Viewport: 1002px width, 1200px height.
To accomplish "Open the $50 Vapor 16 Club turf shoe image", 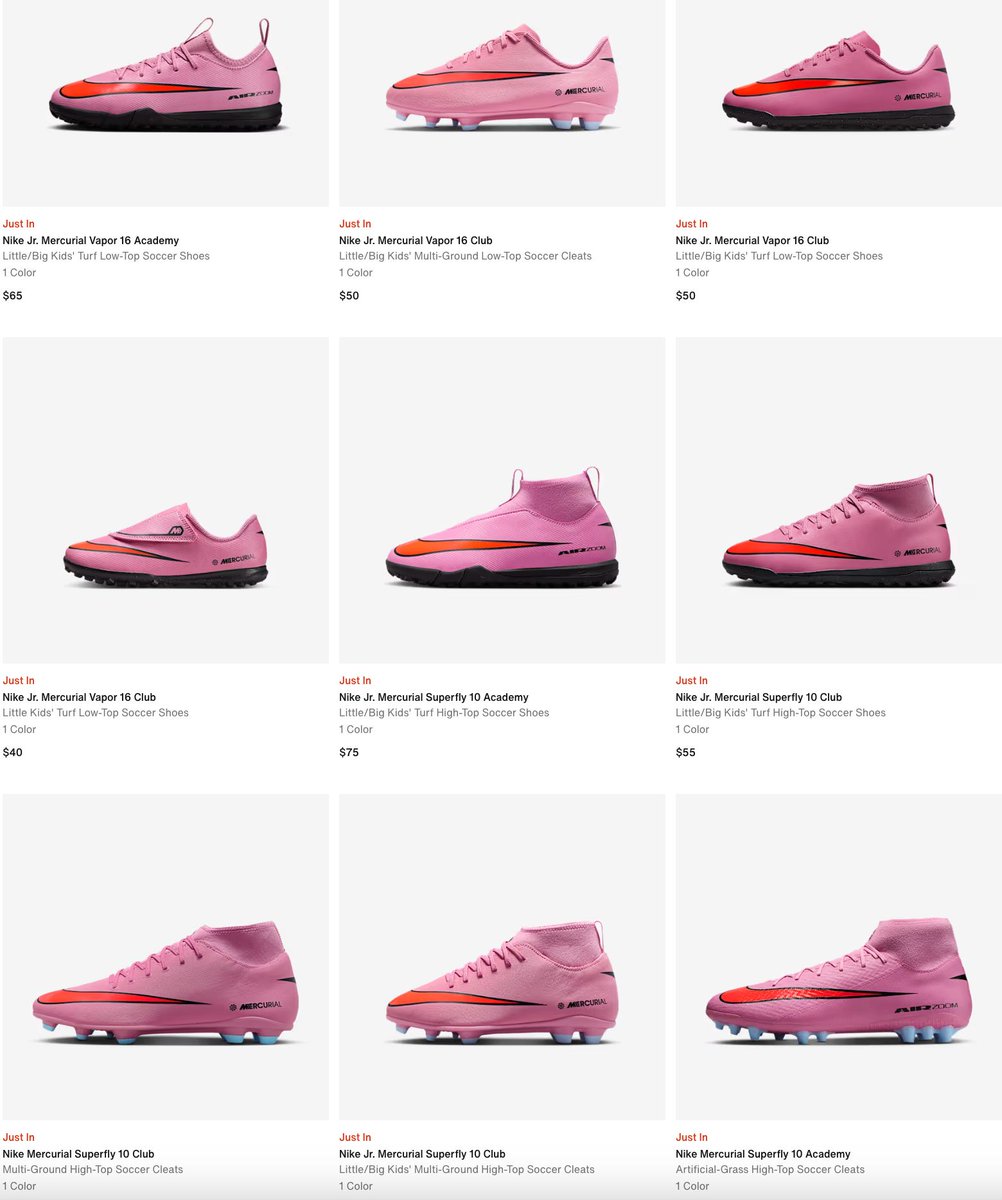I will point(838,103).
